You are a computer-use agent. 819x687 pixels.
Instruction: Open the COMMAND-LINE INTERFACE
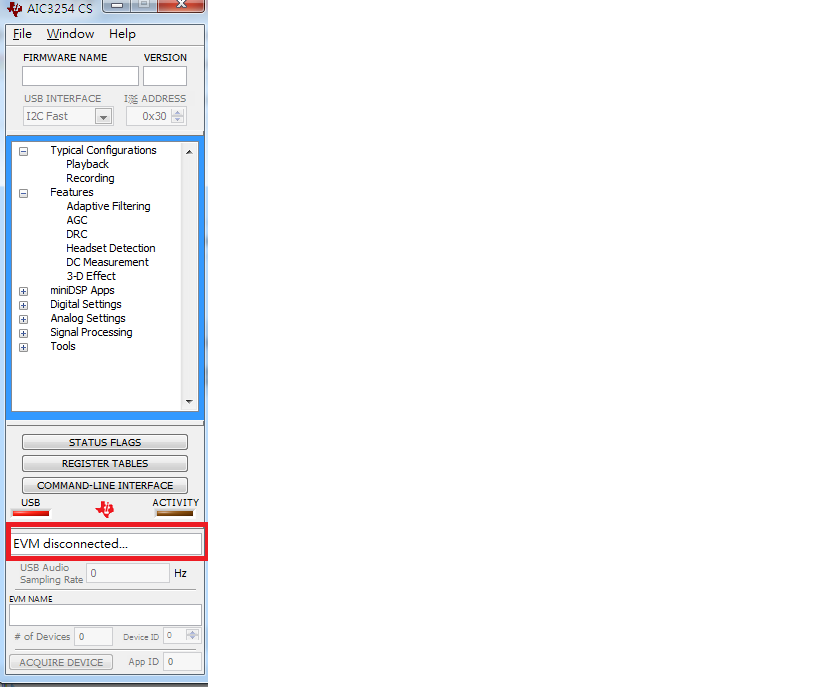(104, 485)
